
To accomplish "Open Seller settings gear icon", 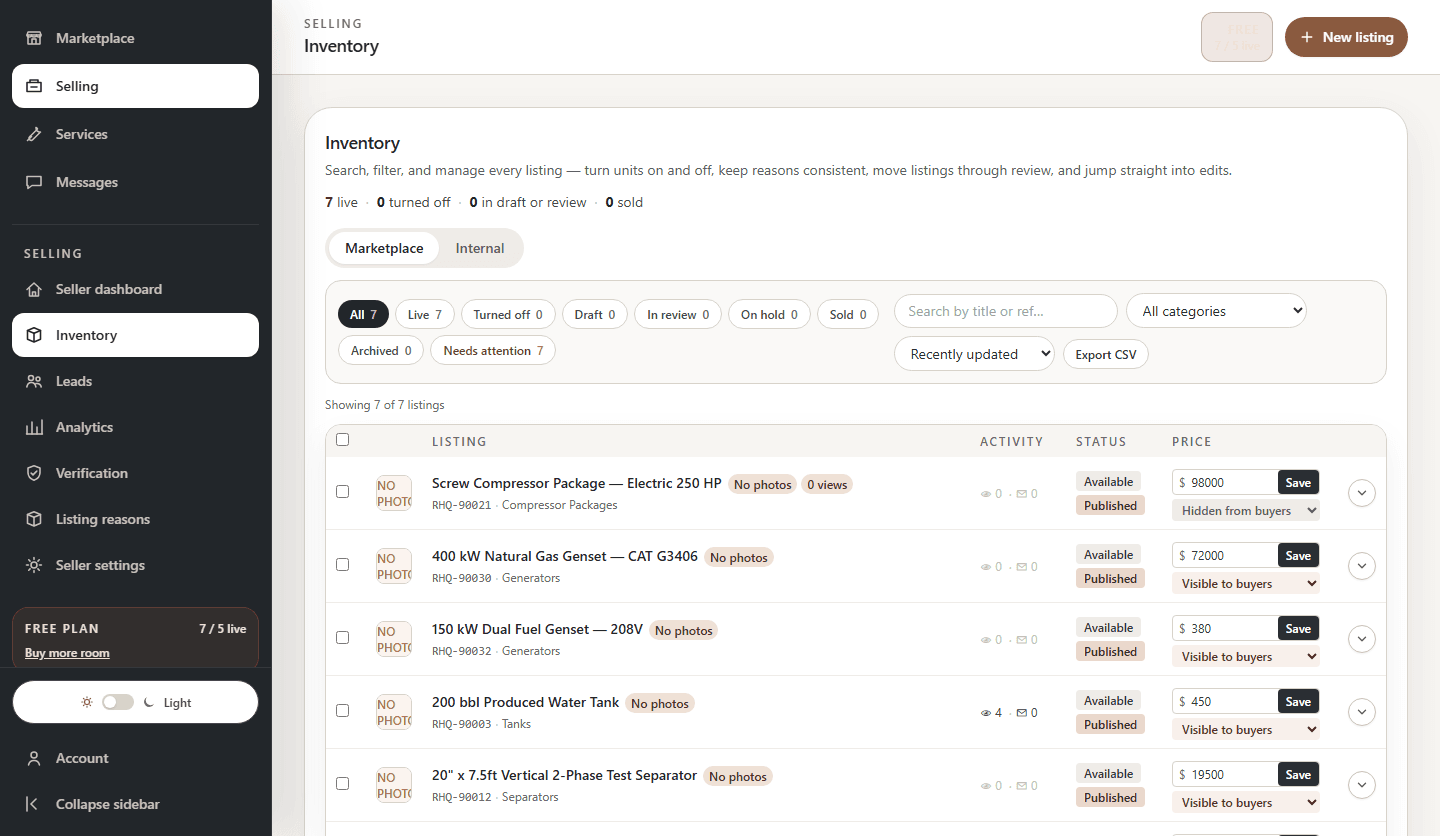I will [34, 565].
